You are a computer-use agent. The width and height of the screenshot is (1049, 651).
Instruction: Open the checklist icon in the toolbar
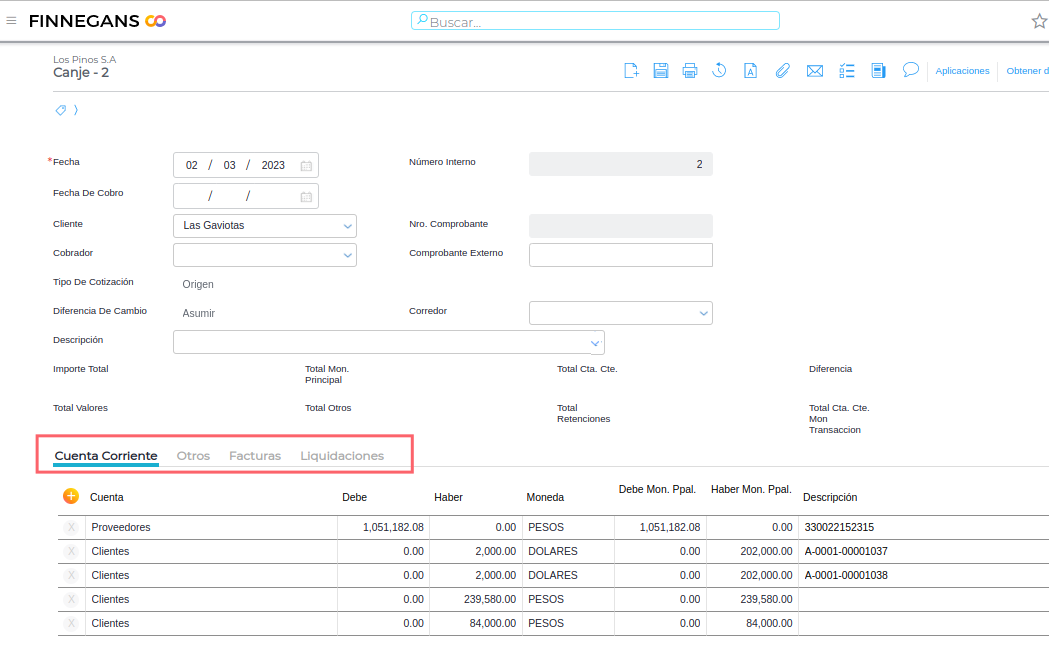click(847, 70)
